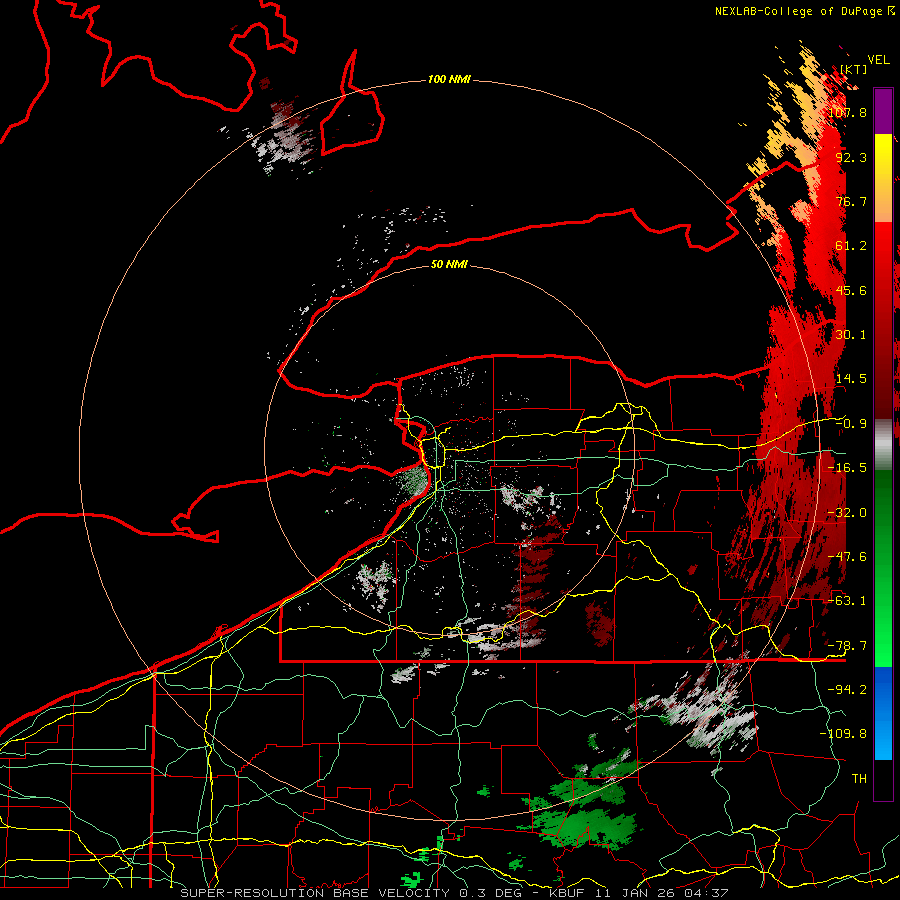Image resolution: width=900 pixels, height=900 pixels.
Task: Click the 61.2 legend value
Action: (x=851, y=246)
